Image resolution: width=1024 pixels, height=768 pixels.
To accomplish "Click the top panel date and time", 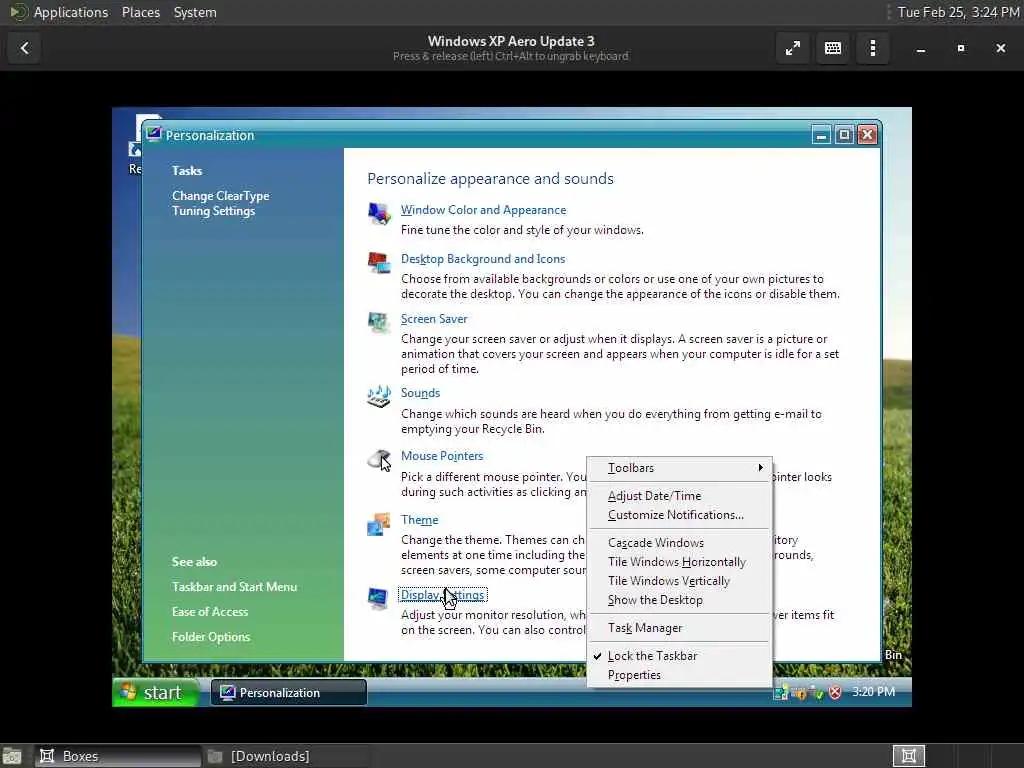I will coord(958,12).
